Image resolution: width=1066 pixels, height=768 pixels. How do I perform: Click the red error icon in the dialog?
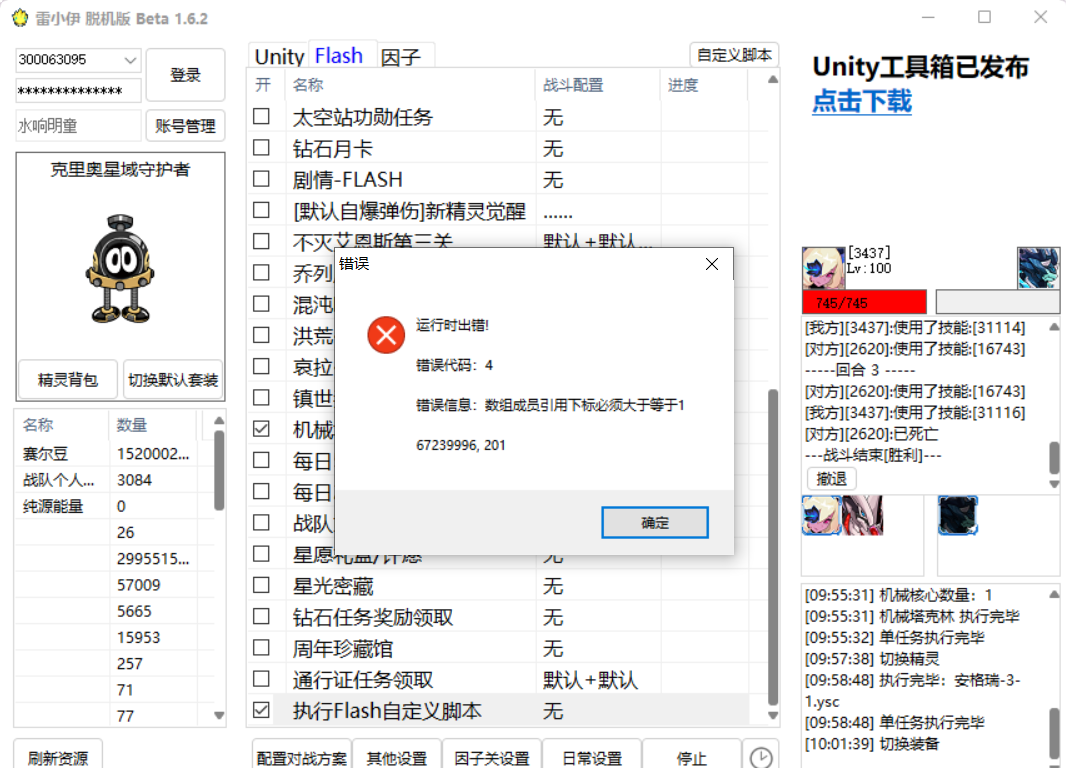(x=386, y=335)
